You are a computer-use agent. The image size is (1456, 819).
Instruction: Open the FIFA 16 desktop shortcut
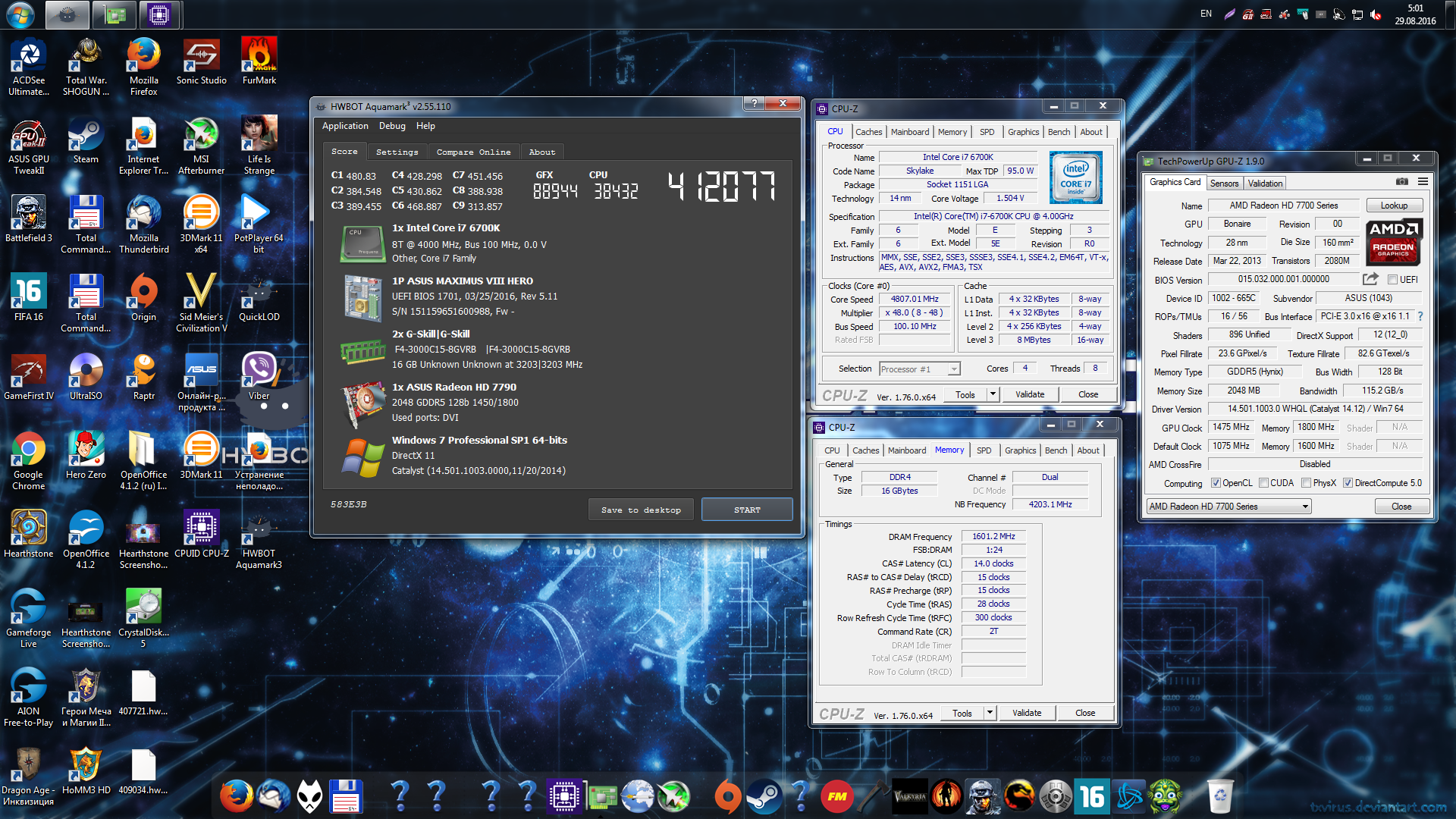(29, 298)
